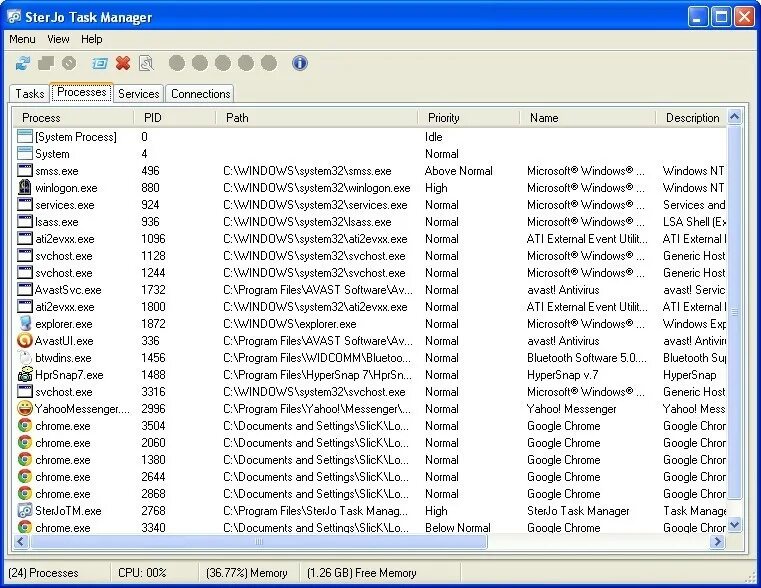Switch to the Services tab

[x=139, y=94]
